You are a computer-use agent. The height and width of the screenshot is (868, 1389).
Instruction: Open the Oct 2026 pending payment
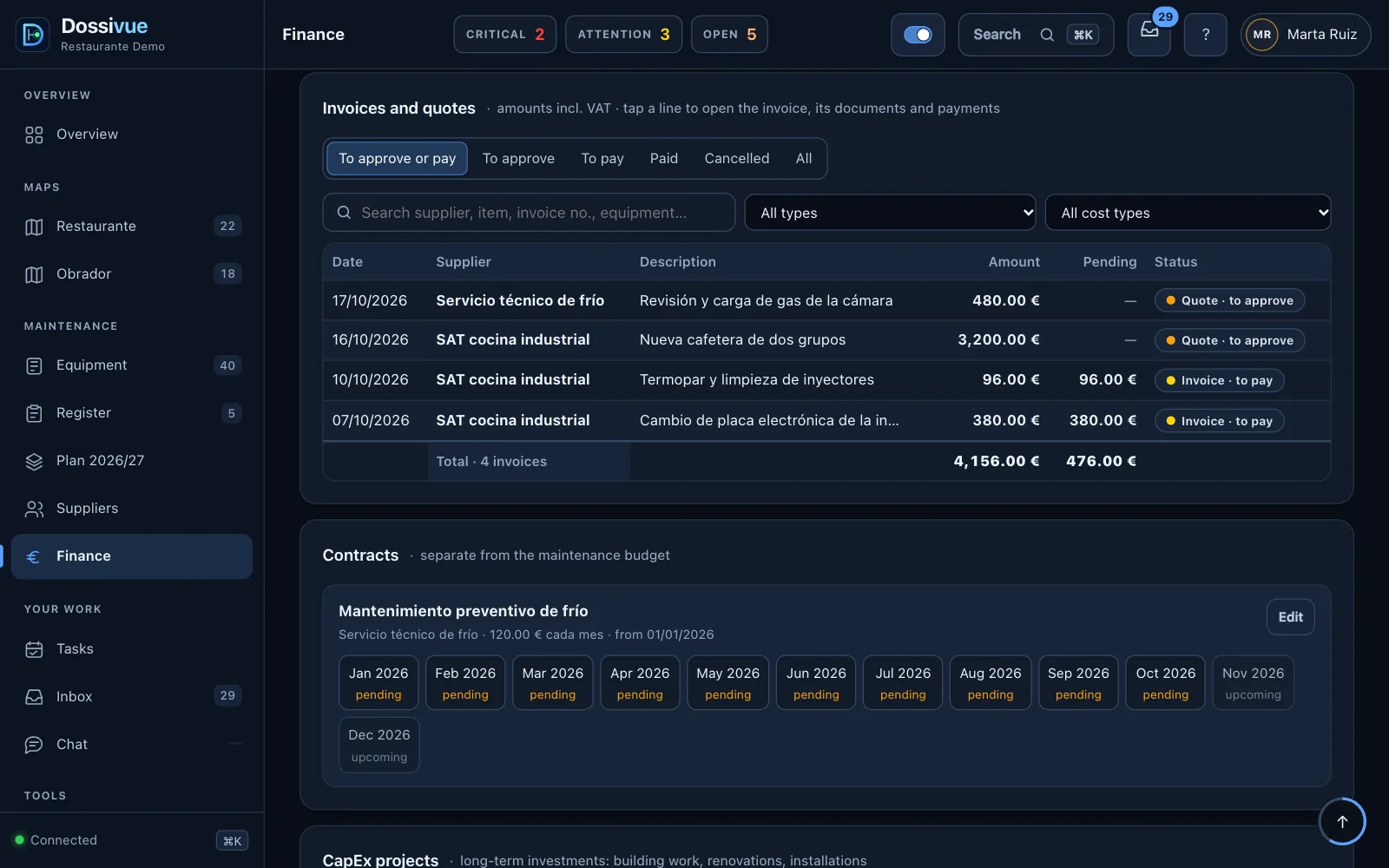click(1165, 682)
